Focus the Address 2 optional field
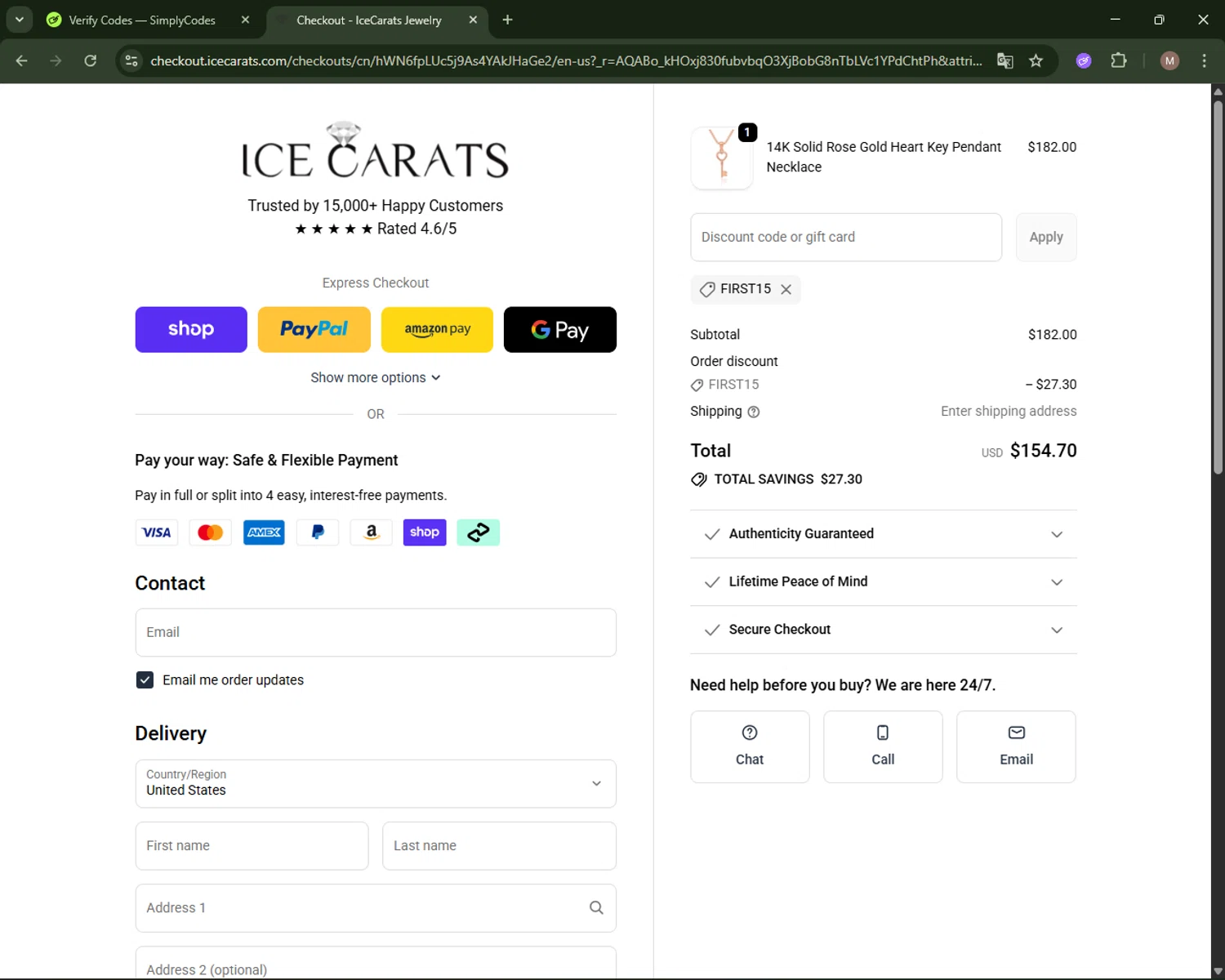Screen dimensions: 1225x980 (x=376, y=964)
